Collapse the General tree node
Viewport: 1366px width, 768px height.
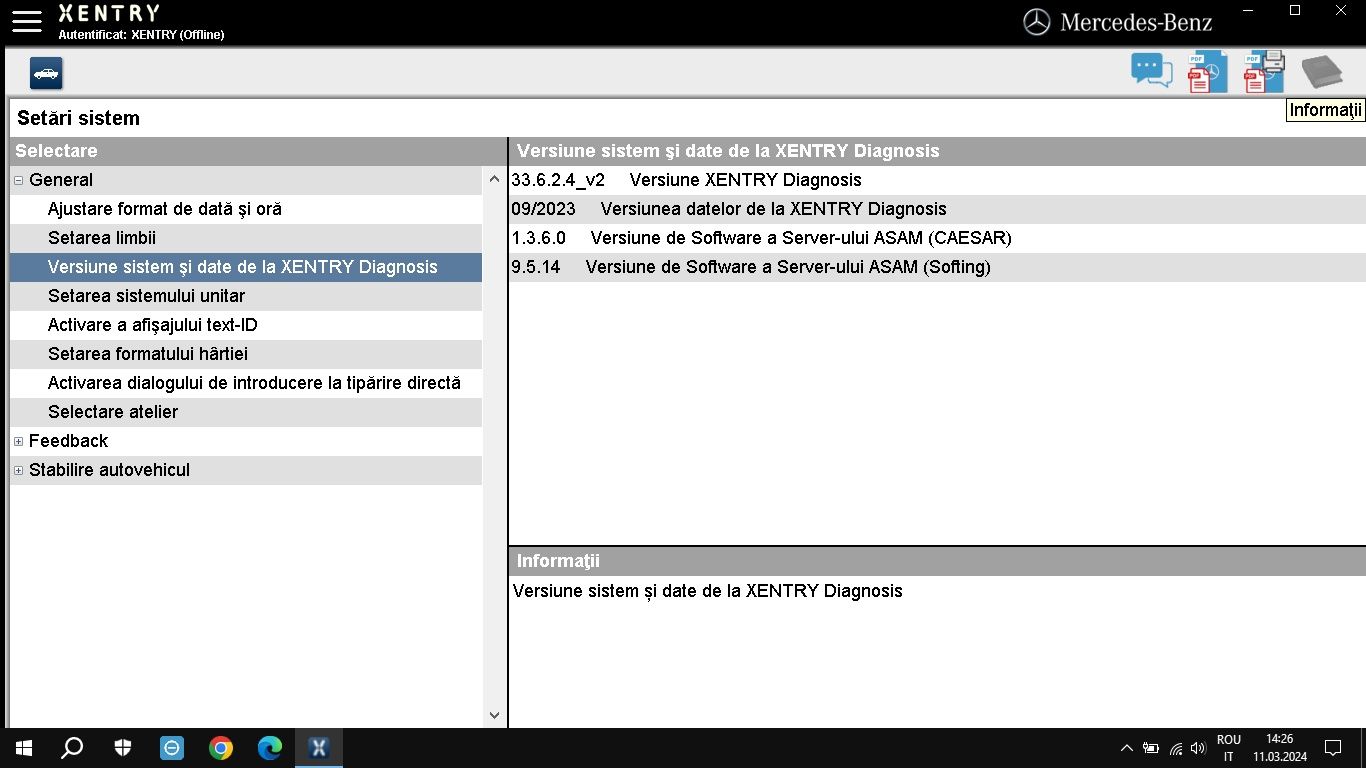(19, 181)
